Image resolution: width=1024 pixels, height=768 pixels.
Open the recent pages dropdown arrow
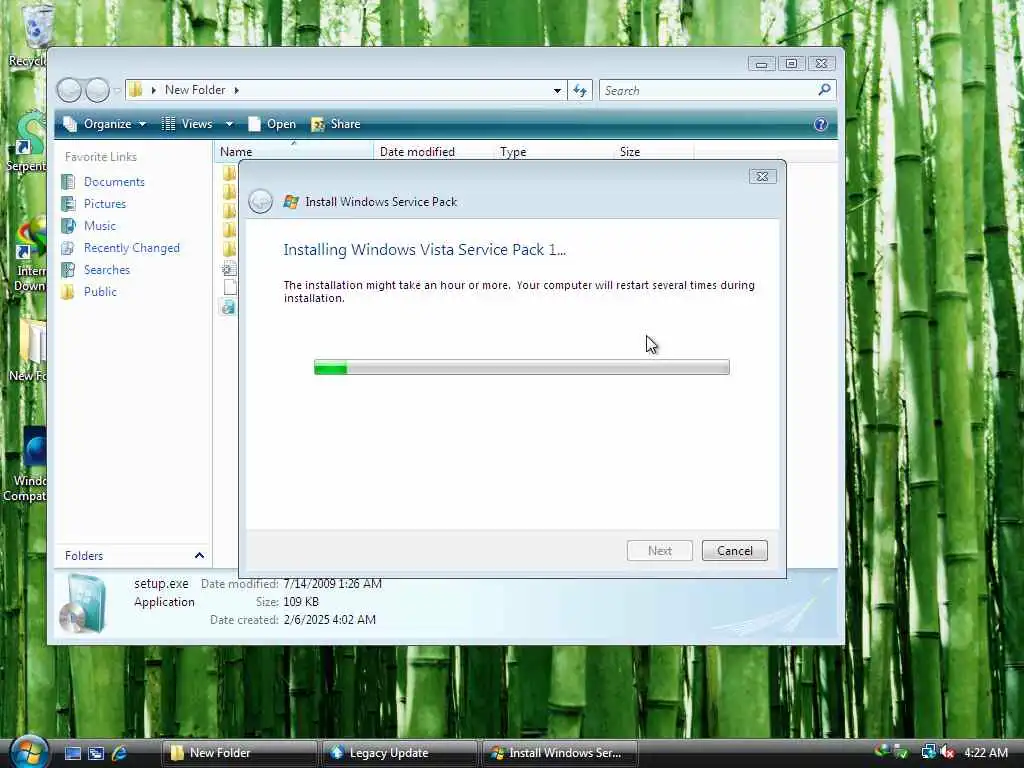(117, 90)
